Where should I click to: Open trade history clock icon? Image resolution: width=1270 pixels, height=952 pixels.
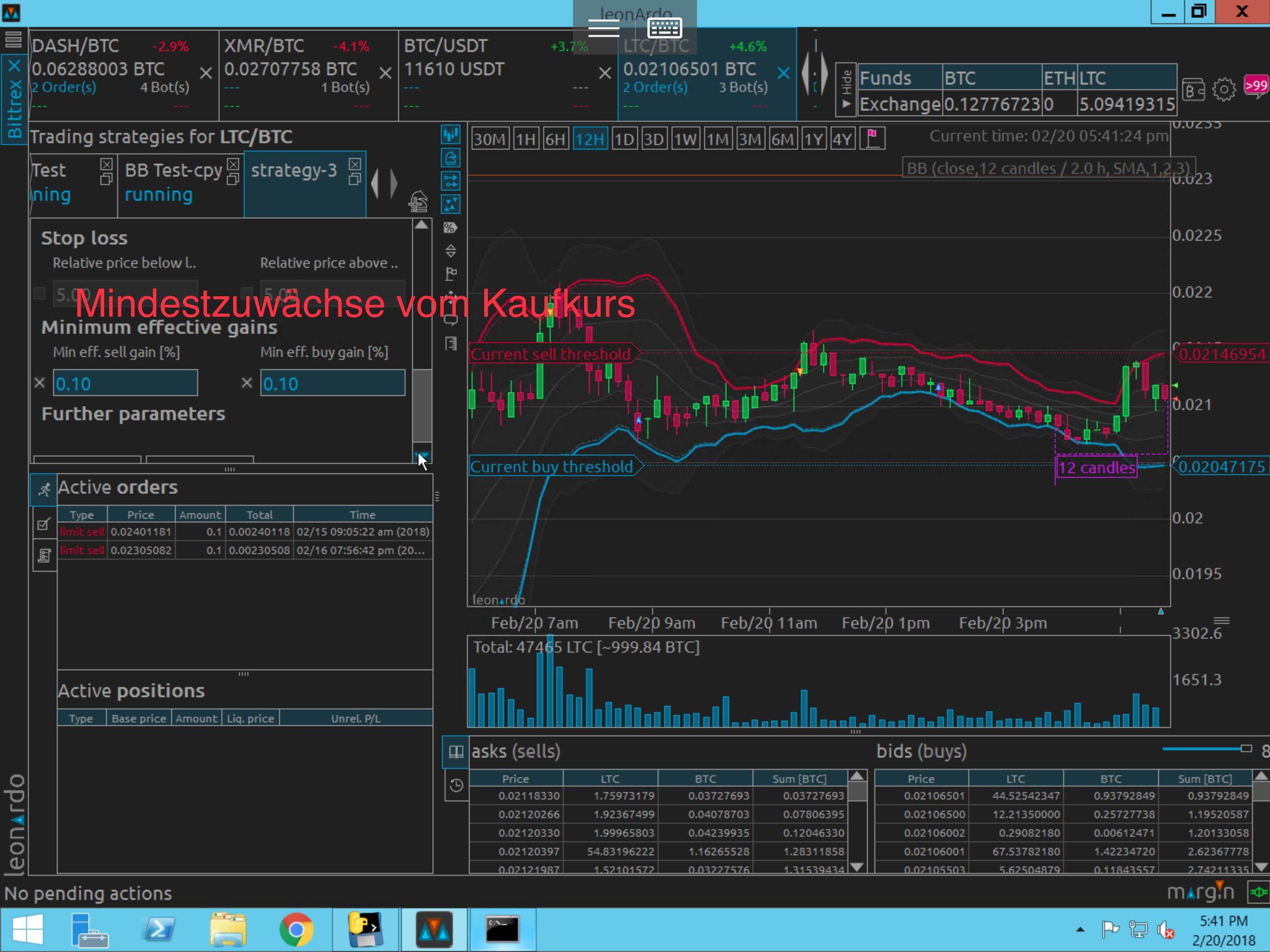click(456, 786)
